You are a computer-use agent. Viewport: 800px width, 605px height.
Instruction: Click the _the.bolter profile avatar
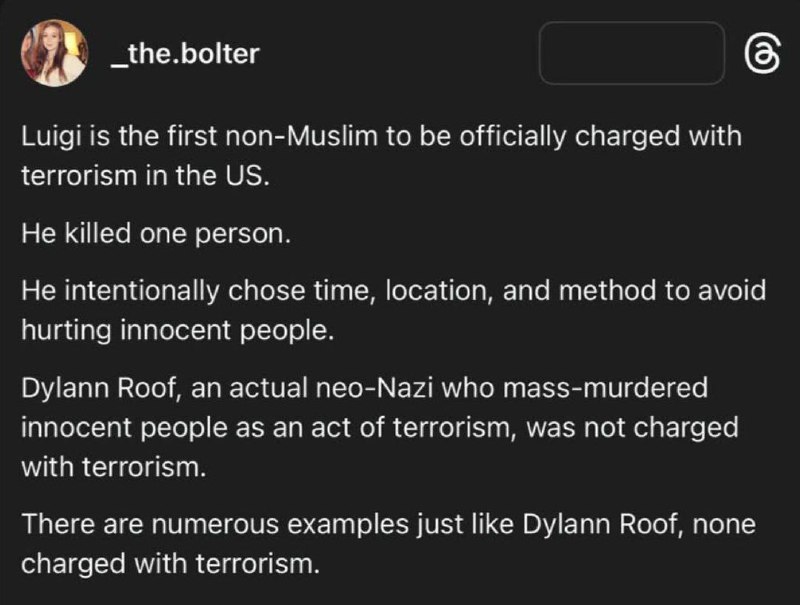click(x=54, y=53)
